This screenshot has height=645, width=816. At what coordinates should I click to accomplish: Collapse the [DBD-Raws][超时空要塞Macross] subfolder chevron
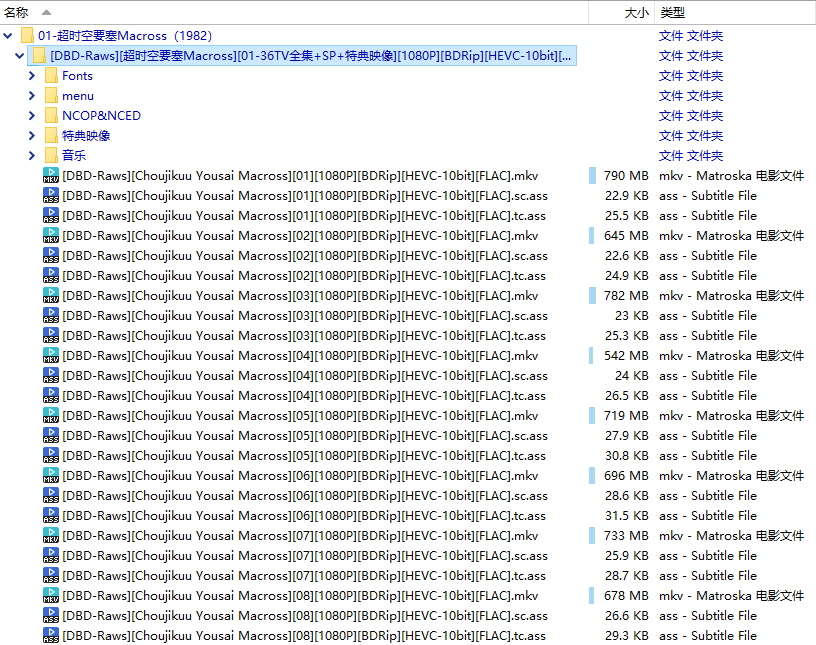(20, 56)
